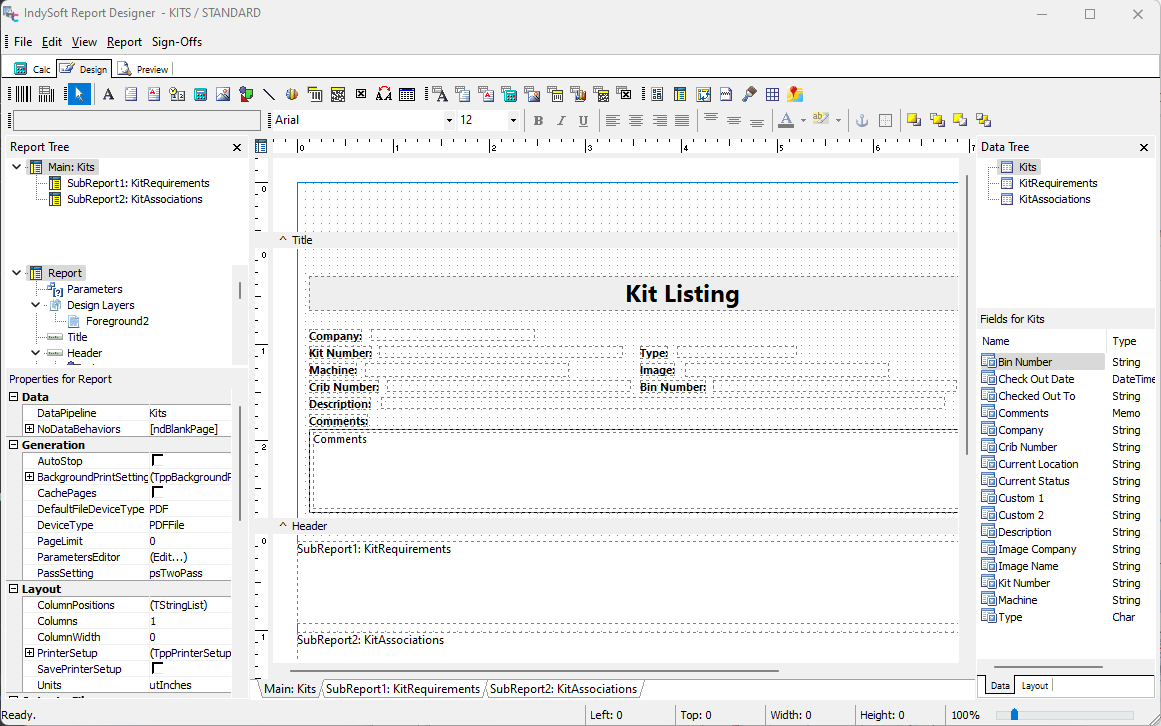1161x726 pixels.
Task: Open the Arial font name dropdown
Action: pyautogui.click(x=448, y=120)
